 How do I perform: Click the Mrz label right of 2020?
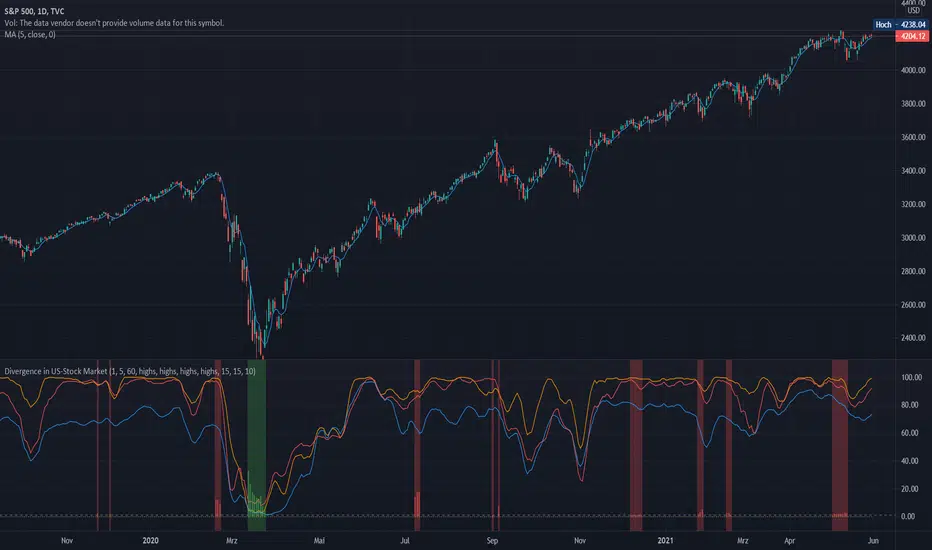pyautogui.click(x=232, y=540)
